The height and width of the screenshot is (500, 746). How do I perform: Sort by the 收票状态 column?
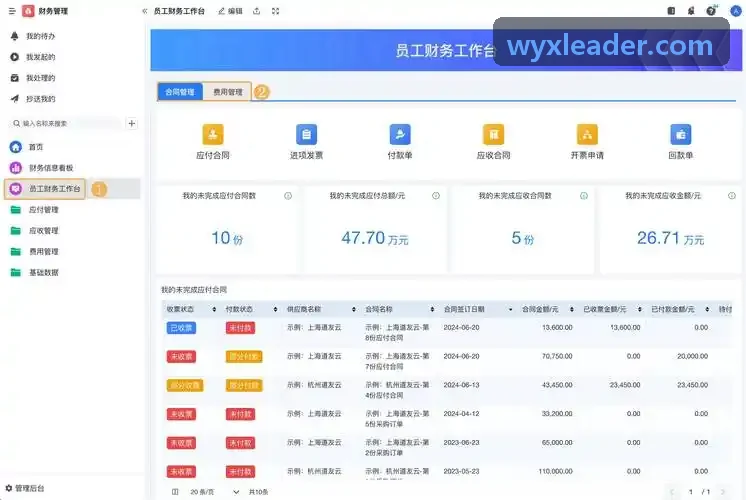coord(214,309)
